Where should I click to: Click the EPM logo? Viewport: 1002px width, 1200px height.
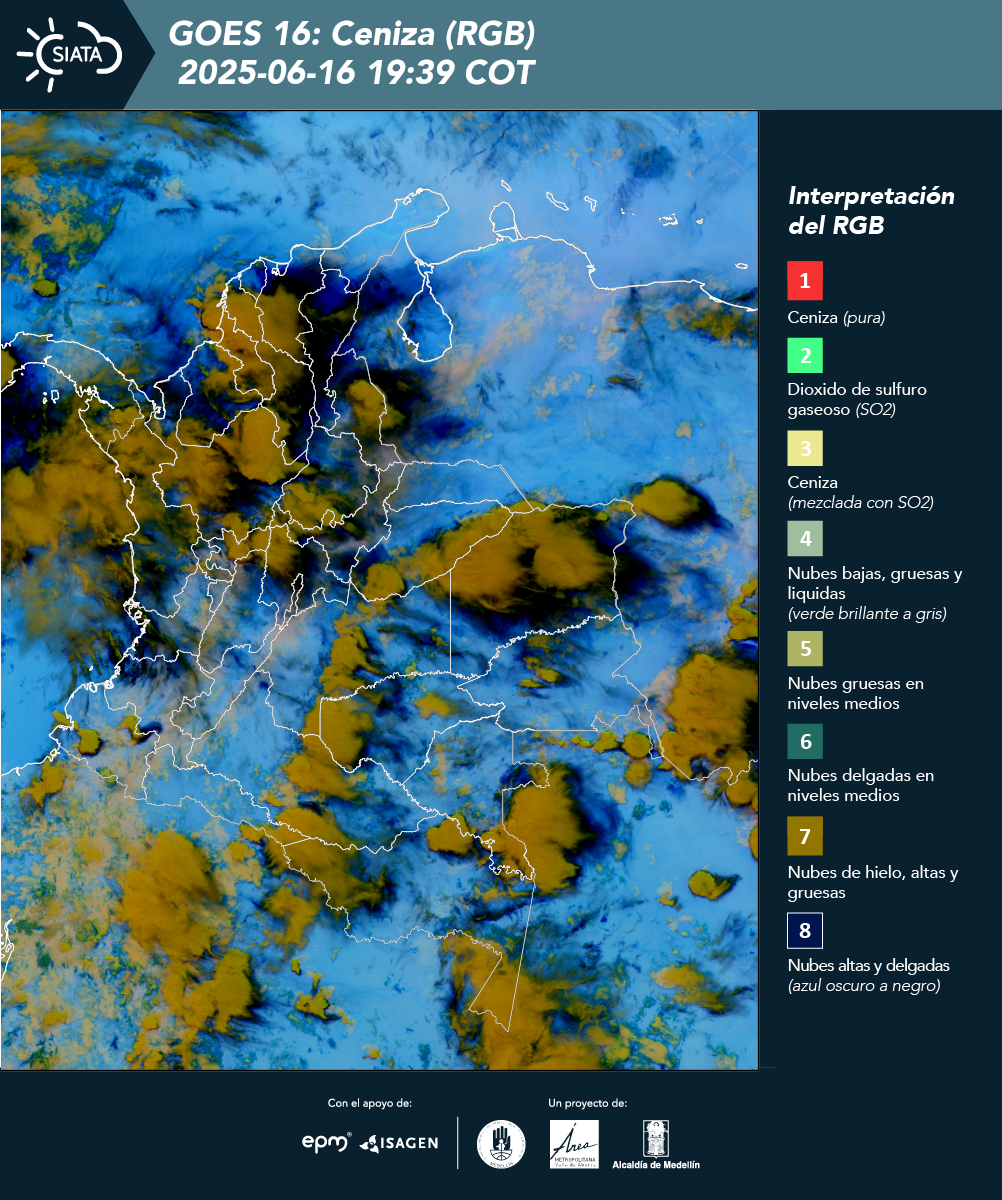coord(327,1142)
